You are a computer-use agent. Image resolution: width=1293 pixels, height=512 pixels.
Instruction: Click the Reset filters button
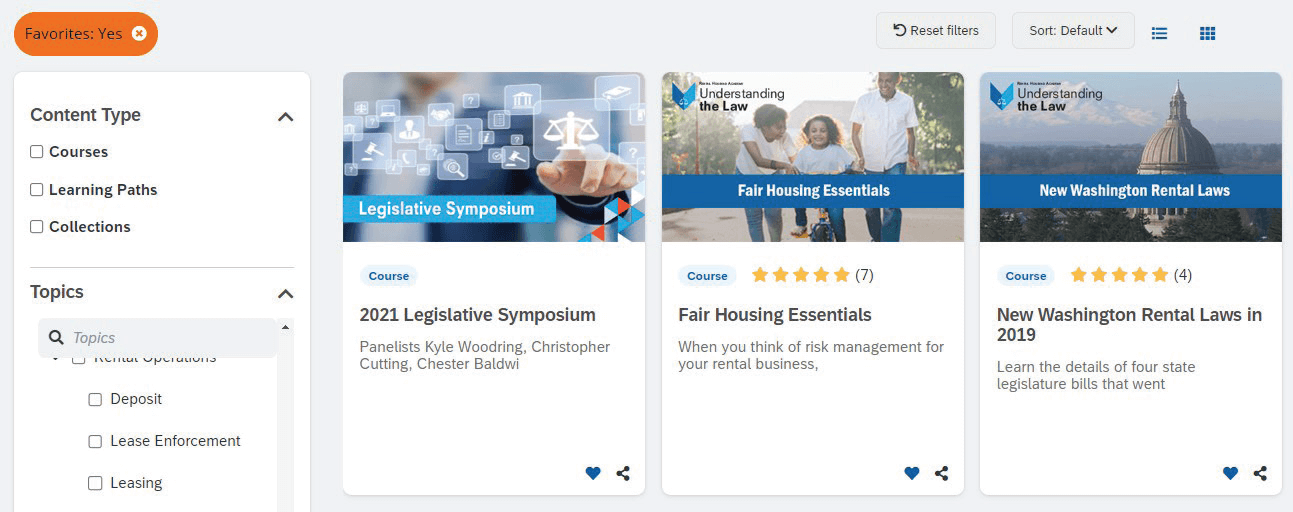tap(935, 30)
